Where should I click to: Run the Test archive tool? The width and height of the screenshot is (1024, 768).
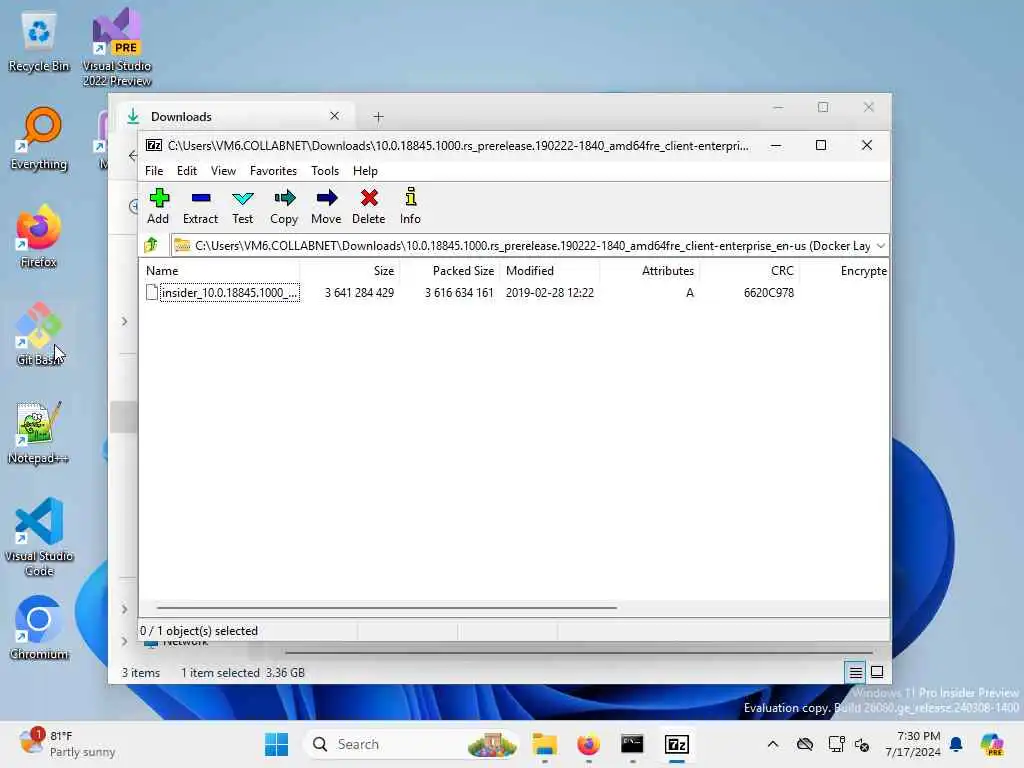tap(242, 206)
